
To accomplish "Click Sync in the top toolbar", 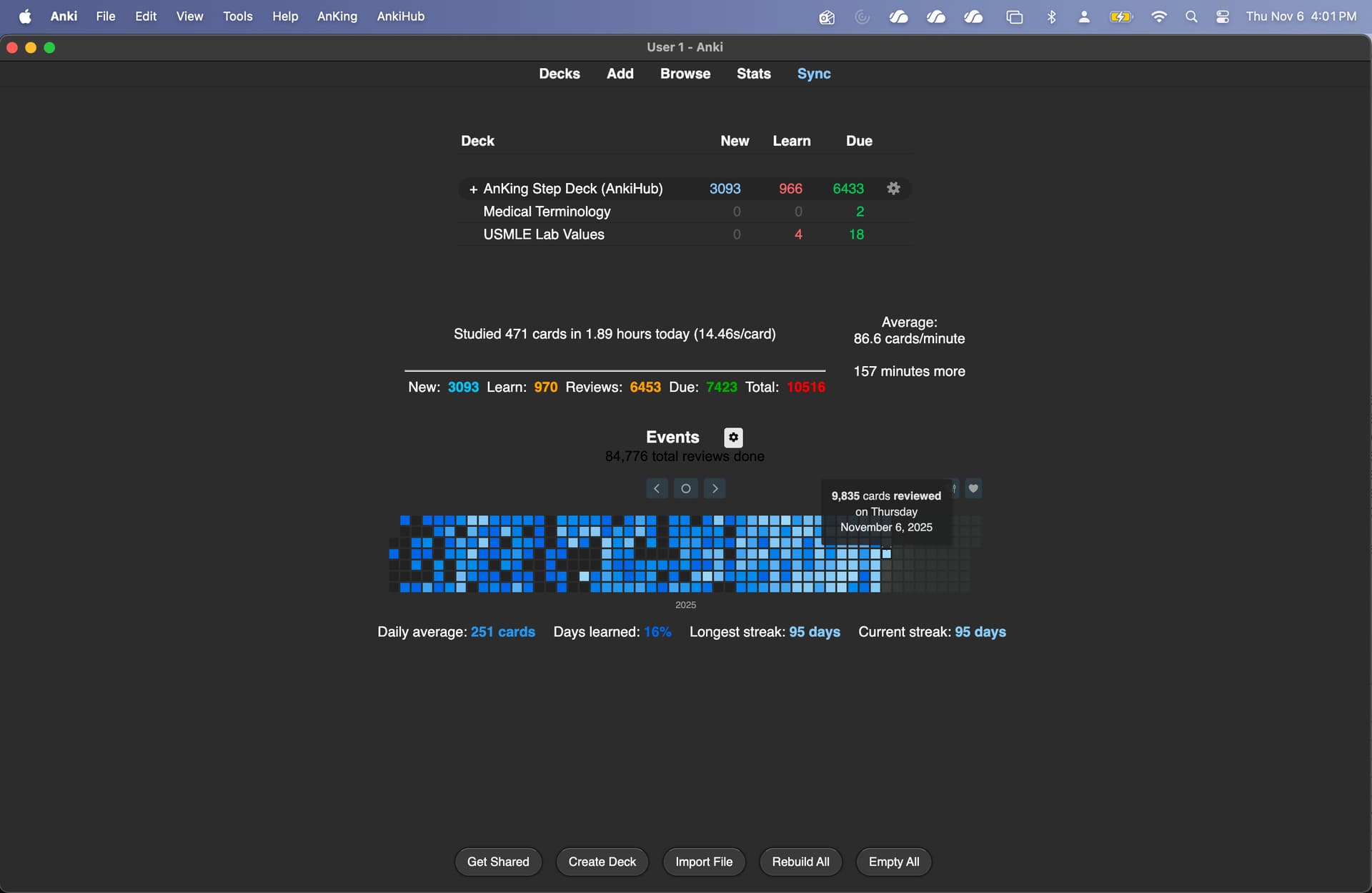I will [813, 74].
